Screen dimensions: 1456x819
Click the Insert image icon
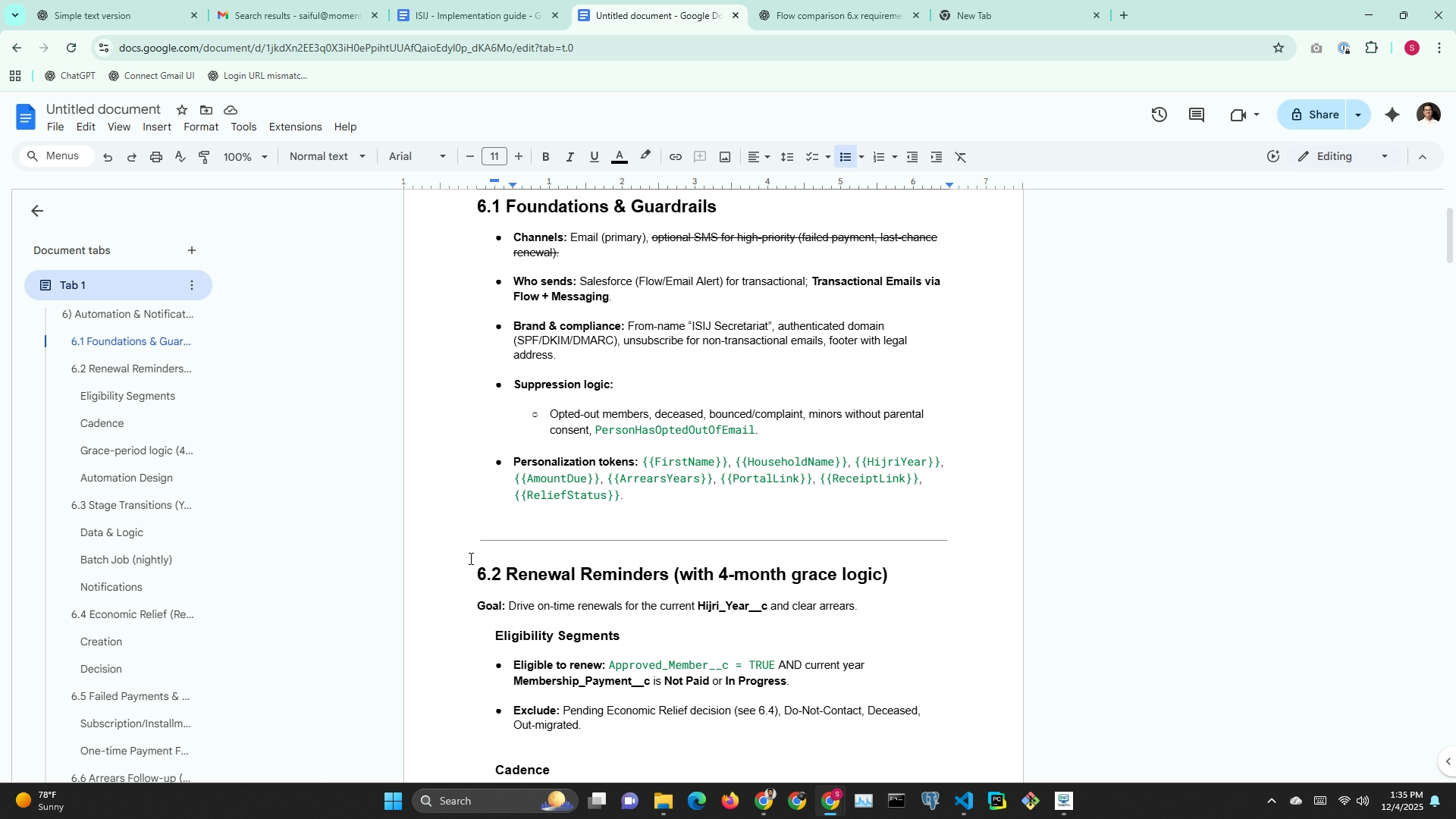pyautogui.click(x=725, y=157)
